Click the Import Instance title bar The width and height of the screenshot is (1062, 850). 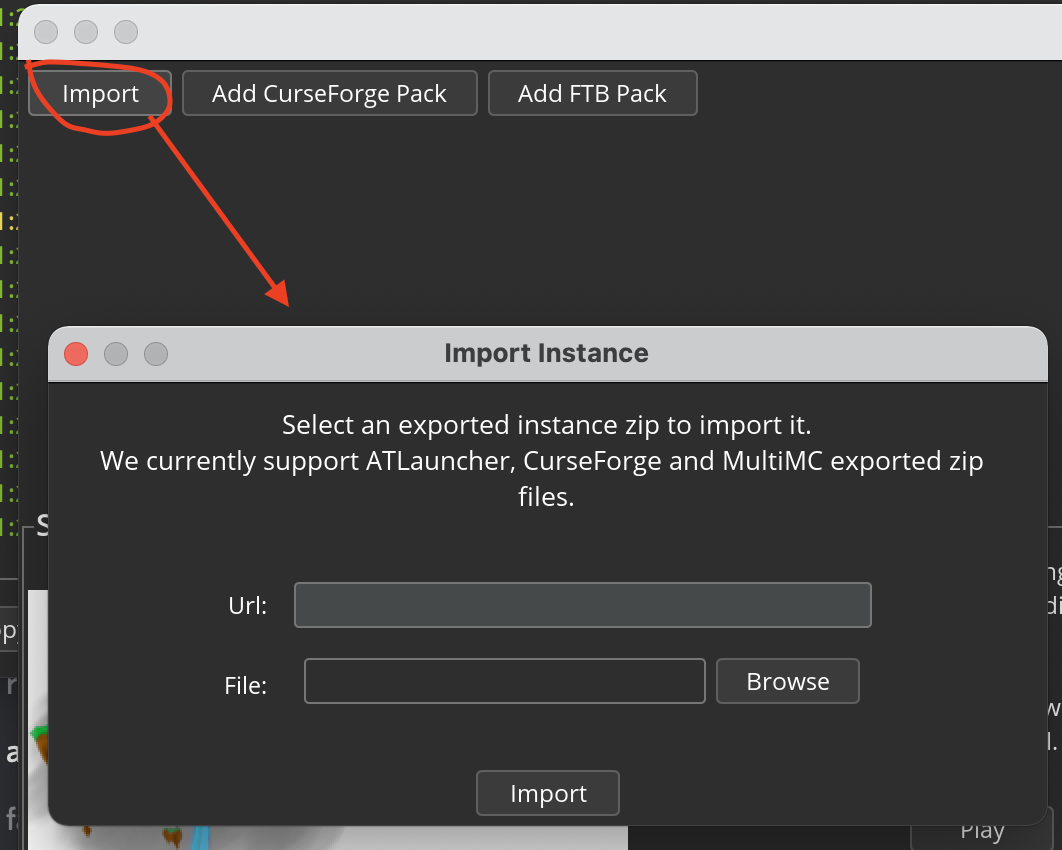[547, 352]
